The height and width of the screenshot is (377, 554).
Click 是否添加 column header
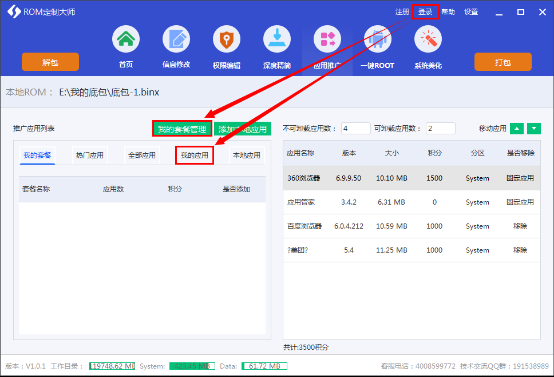236,189
